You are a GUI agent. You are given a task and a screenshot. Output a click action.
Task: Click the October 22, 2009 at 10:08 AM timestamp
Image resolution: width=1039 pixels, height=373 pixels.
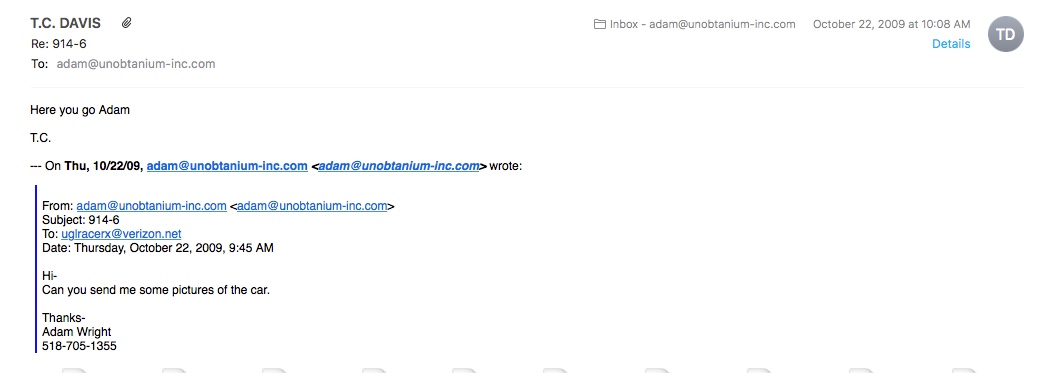tap(891, 24)
